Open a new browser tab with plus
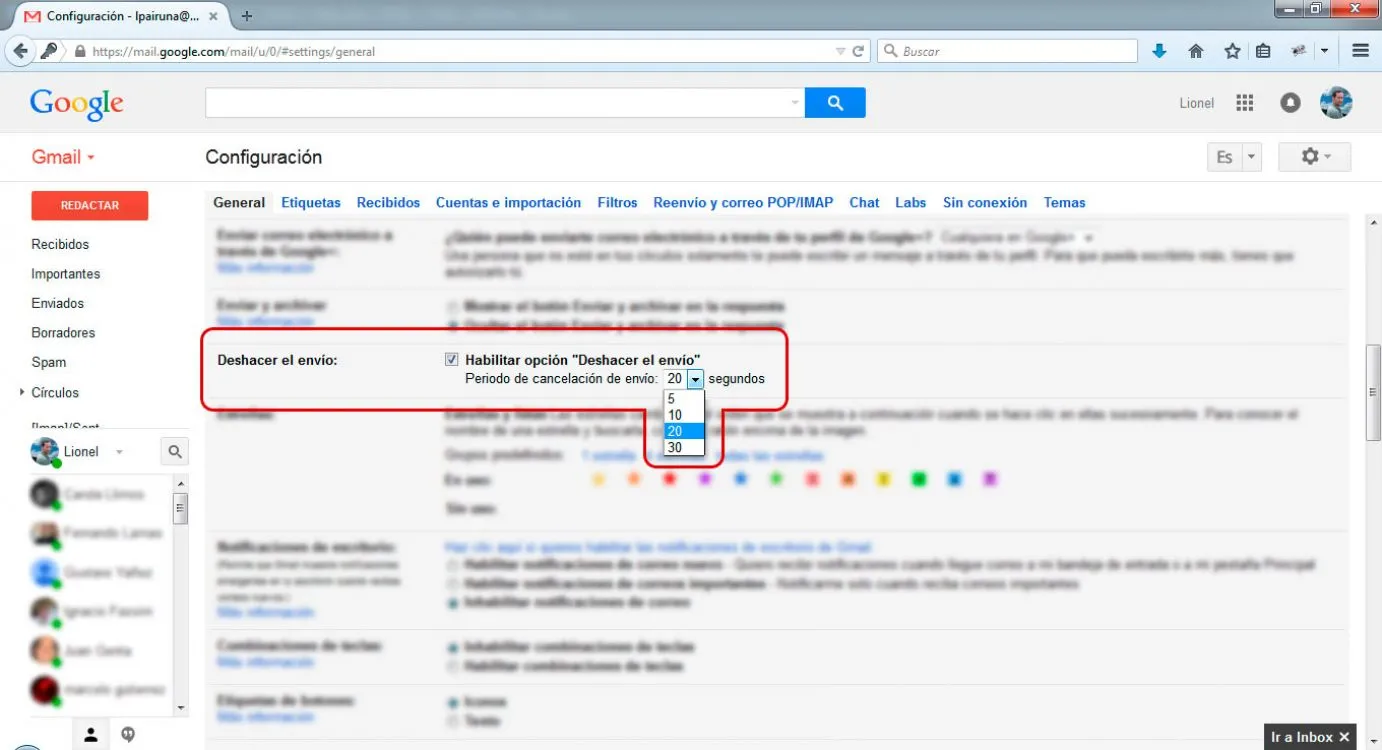1382x750 pixels. tap(247, 16)
